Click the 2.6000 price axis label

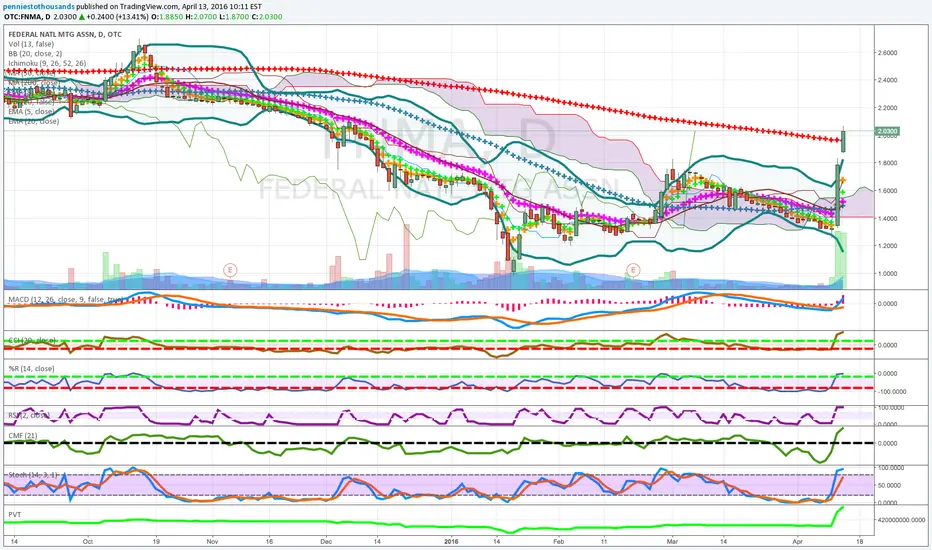point(887,53)
